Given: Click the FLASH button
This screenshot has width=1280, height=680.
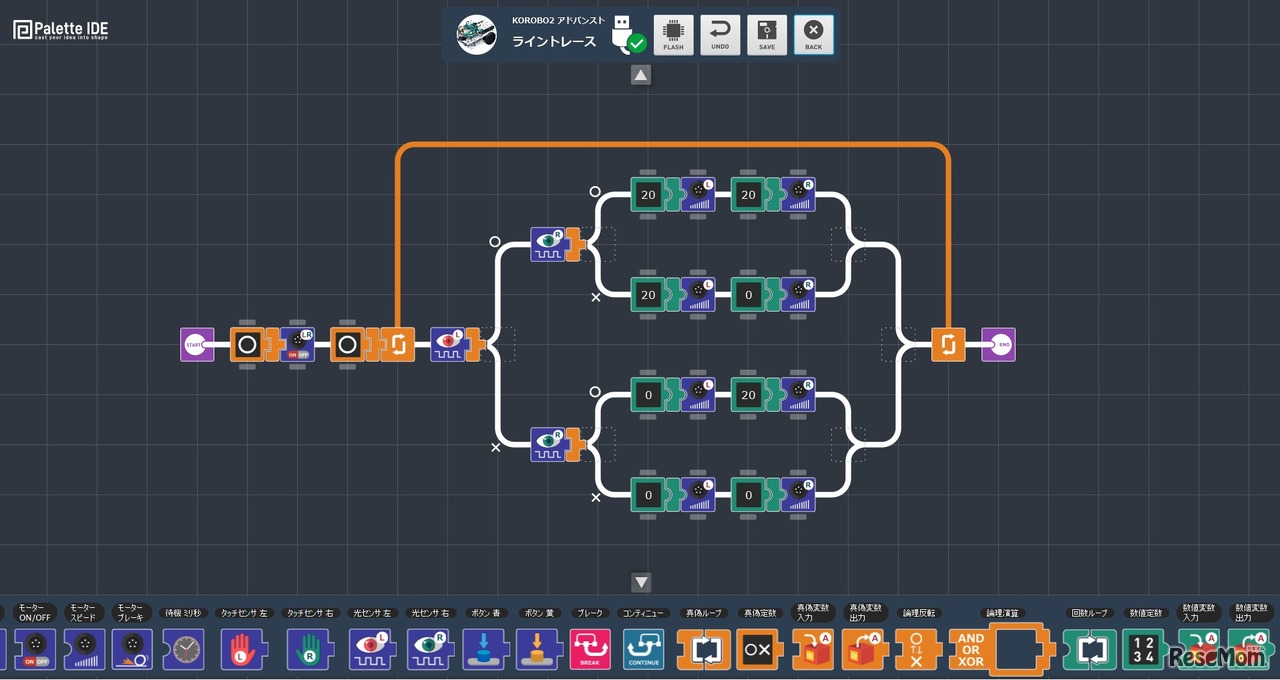Looking at the screenshot, I should point(673,35).
